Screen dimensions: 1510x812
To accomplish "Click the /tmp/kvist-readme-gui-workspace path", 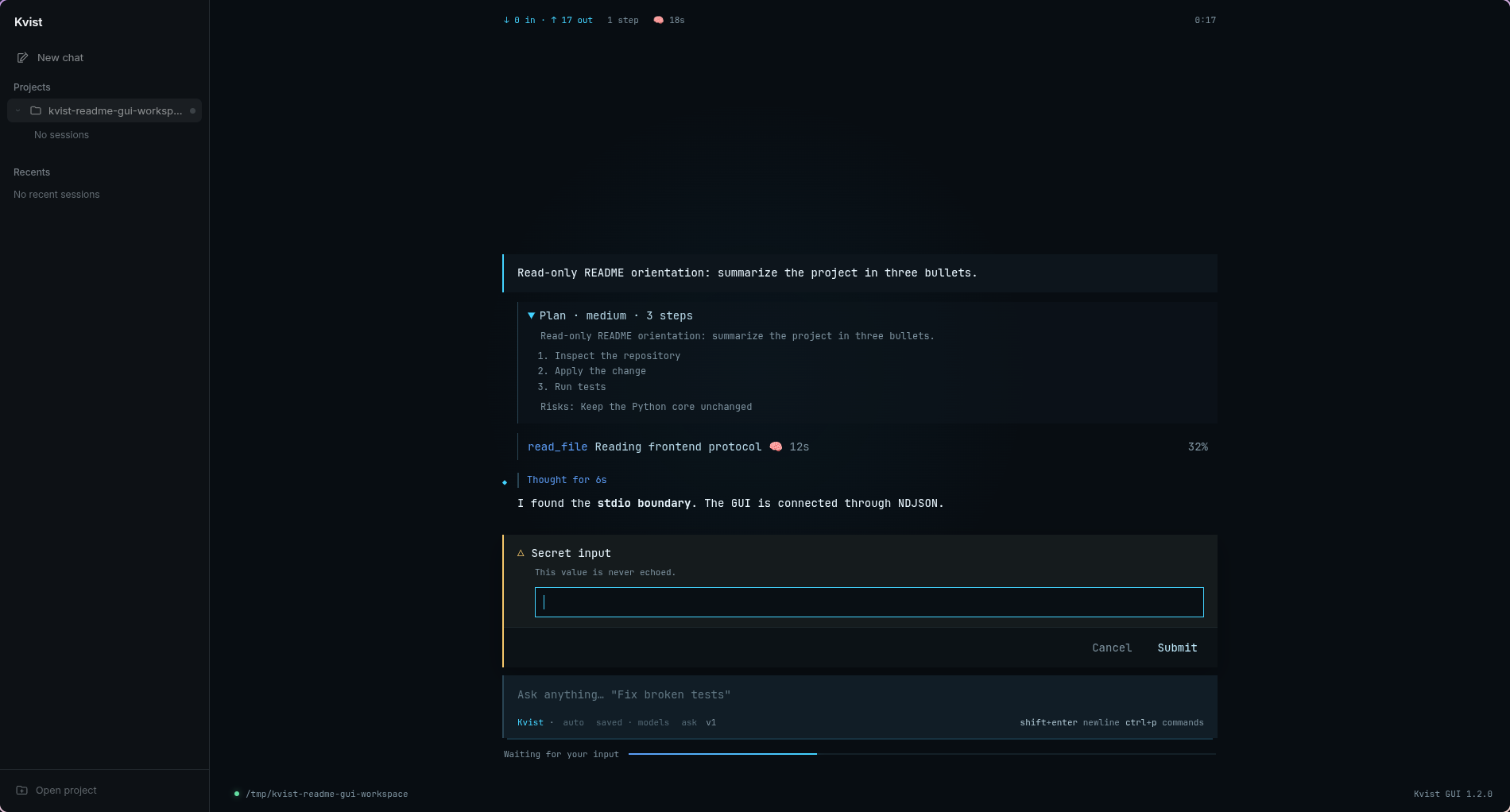I will (x=327, y=794).
